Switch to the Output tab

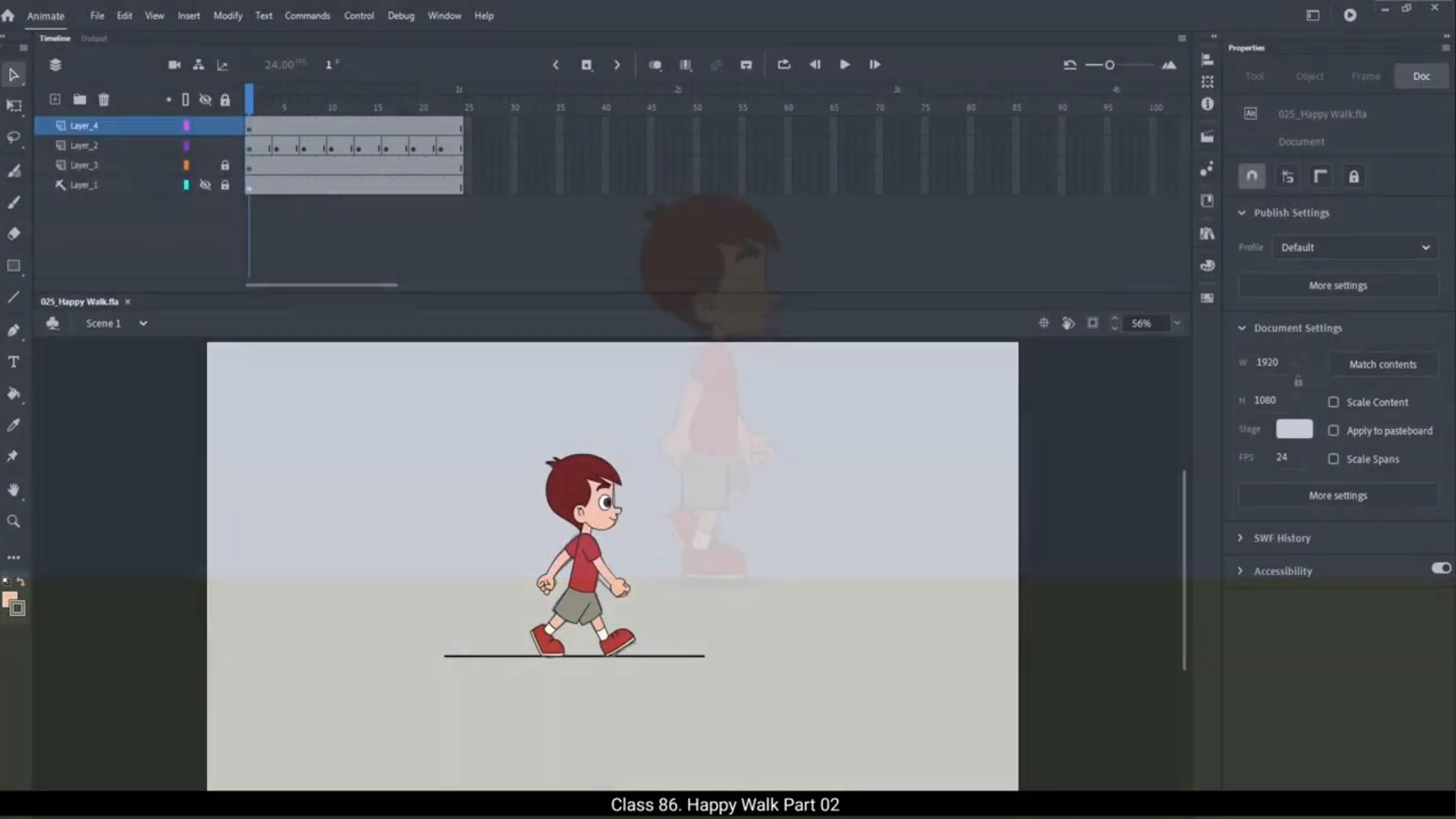[x=94, y=38]
